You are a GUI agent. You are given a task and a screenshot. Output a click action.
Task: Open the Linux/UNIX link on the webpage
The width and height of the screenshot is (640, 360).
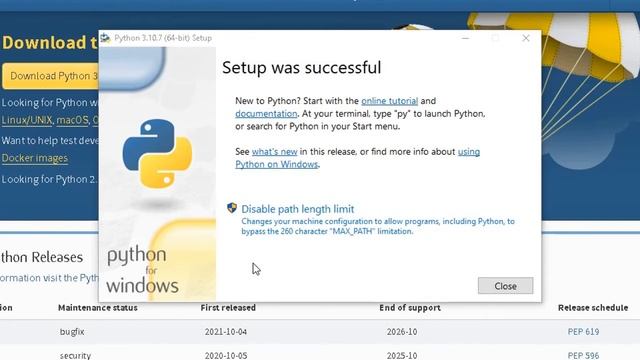point(27,120)
